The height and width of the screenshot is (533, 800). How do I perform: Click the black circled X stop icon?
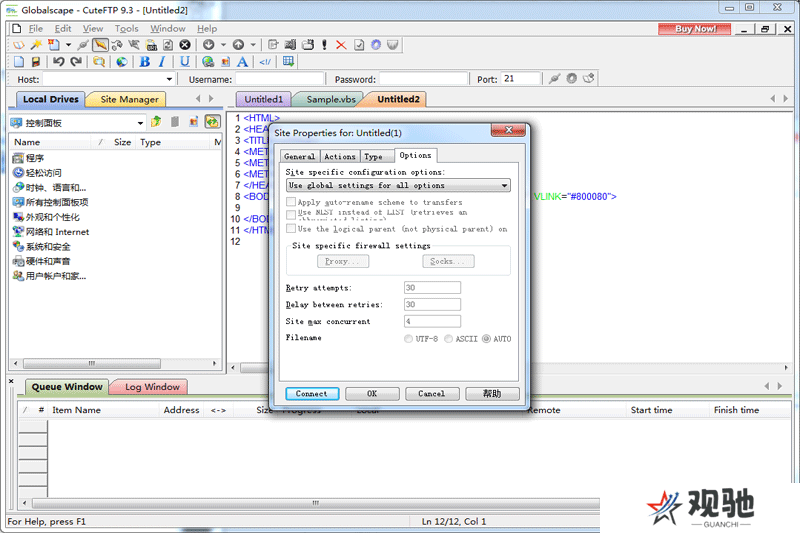click(185, 45)
